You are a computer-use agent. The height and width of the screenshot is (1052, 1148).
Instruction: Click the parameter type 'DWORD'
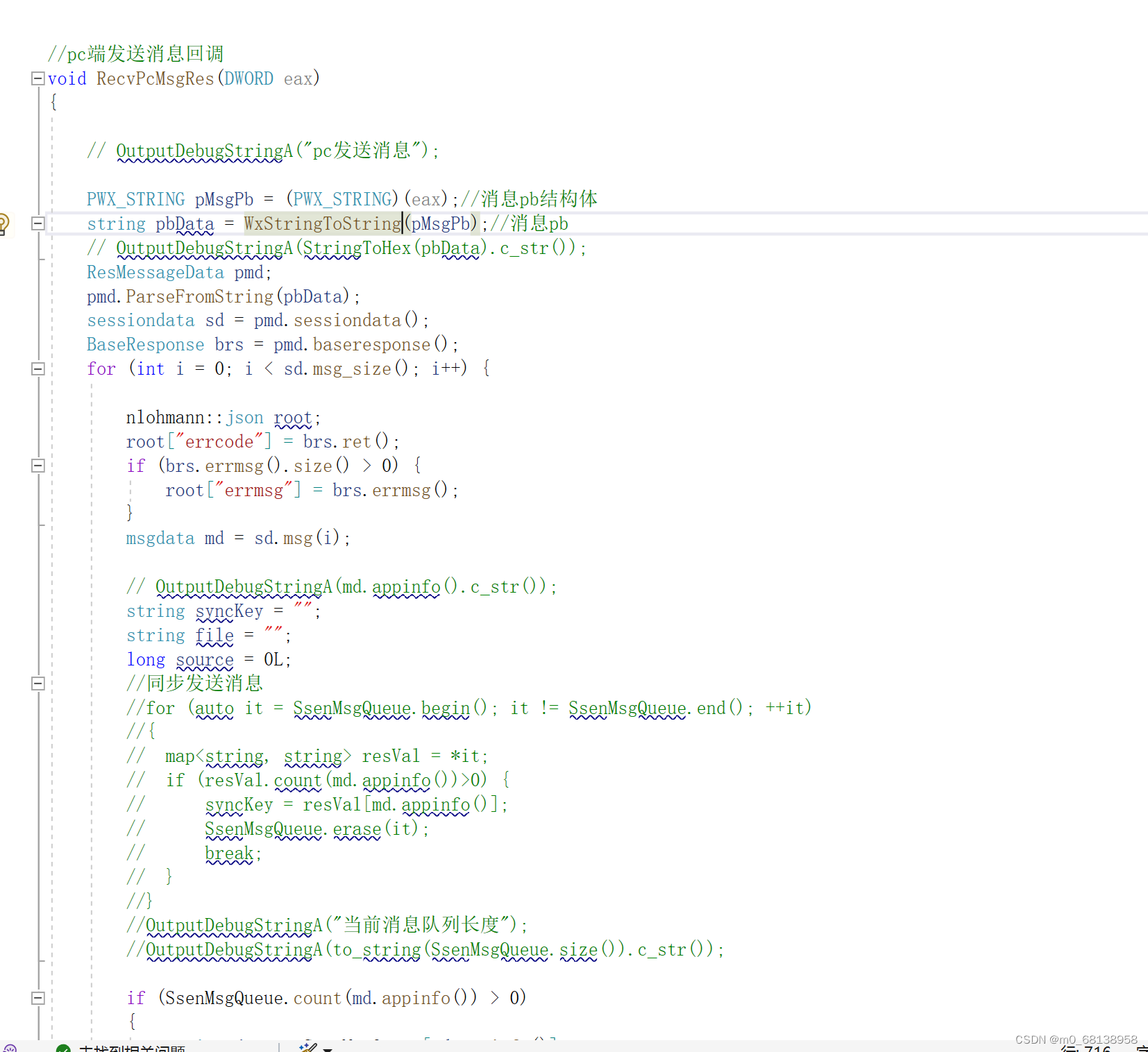click(248, 78)
